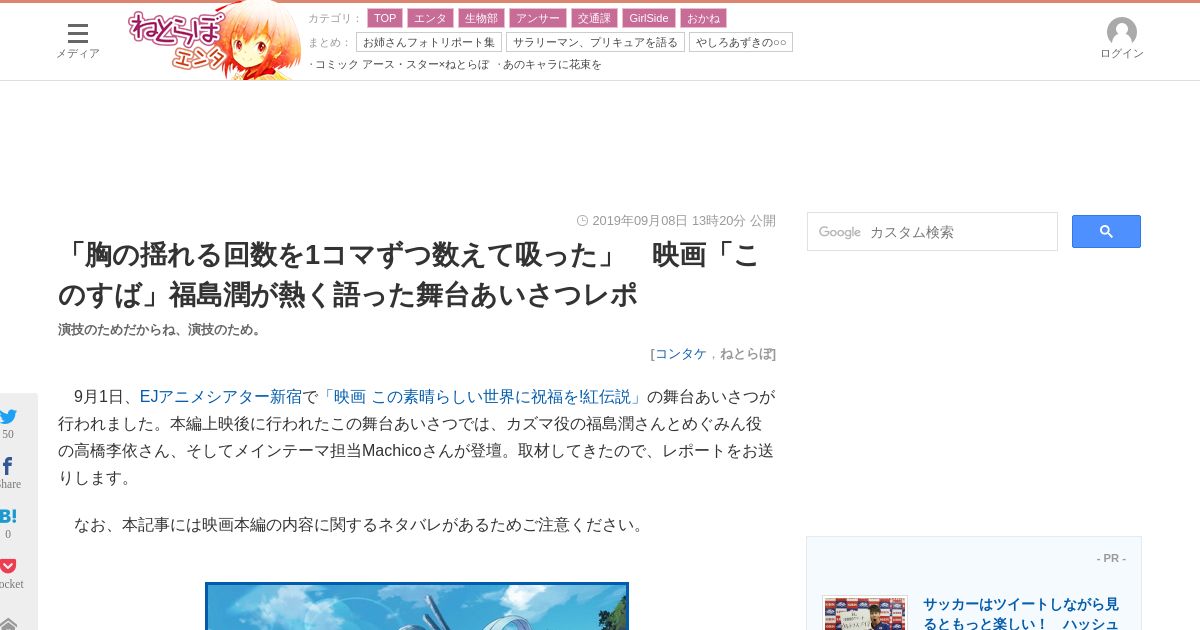
Task: Click the subtitle 演技のためだからね、演技のため。
Action: (162, 330)
